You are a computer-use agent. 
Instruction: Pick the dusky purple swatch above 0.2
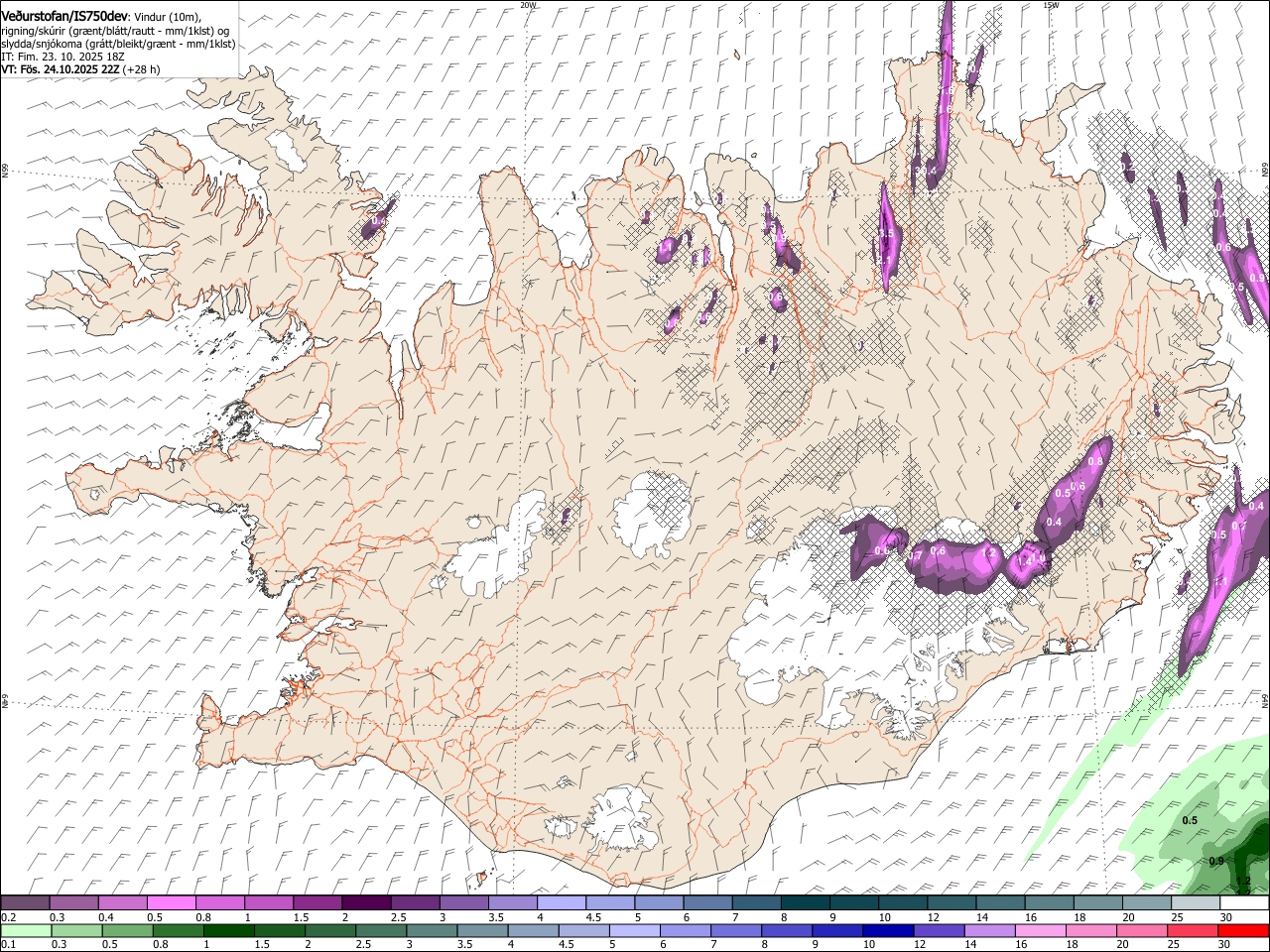[x=25, y=903]
